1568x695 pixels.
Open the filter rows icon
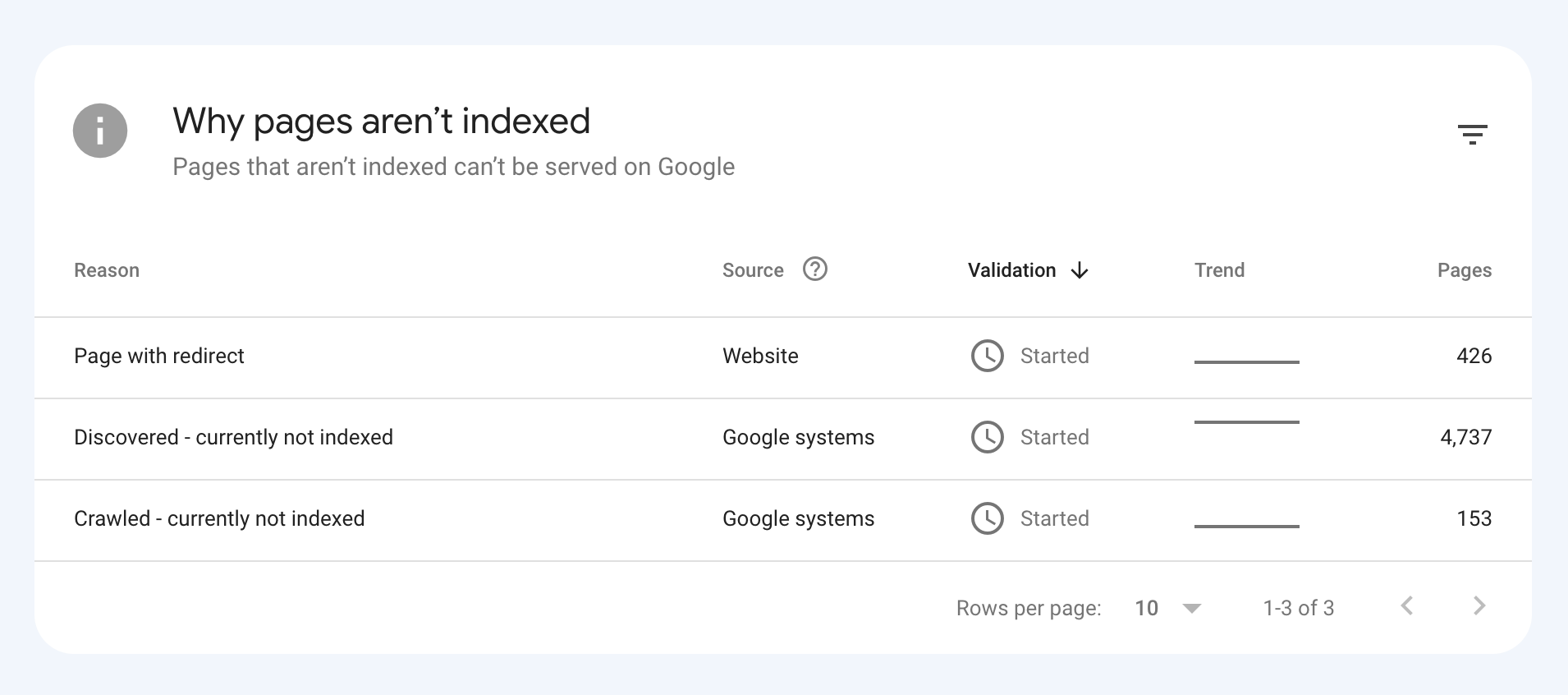point(1472,134)
